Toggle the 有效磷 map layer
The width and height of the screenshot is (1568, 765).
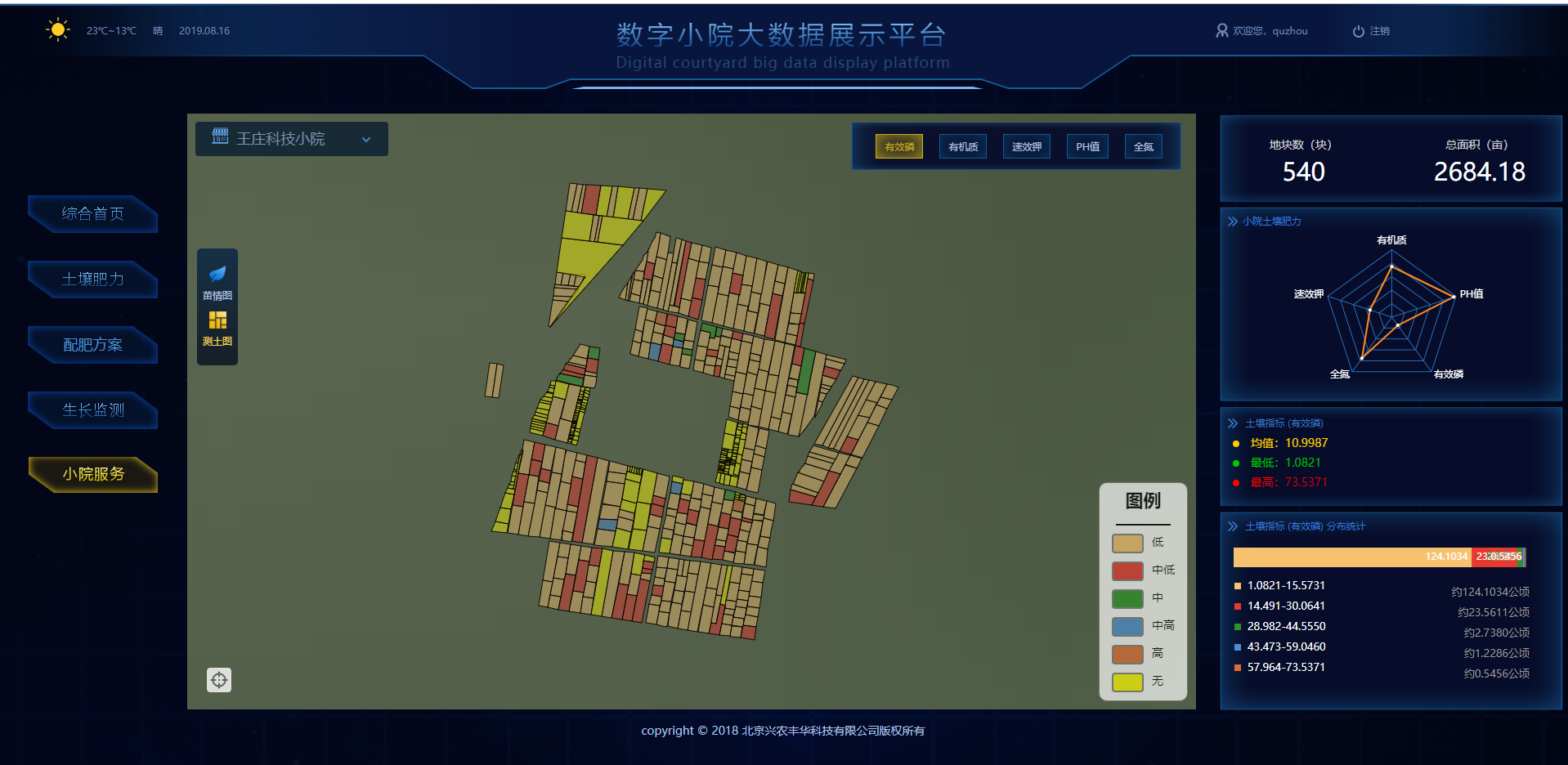(x=898, y=146)
